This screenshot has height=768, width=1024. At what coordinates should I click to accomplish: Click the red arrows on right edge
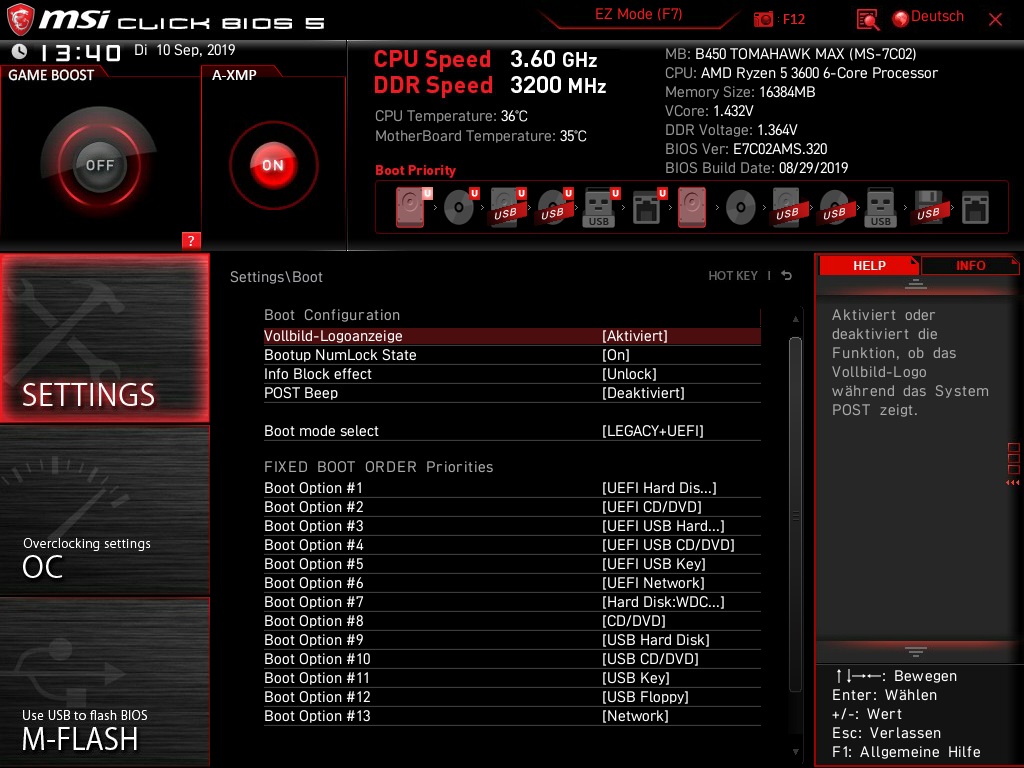click(1012, 483)
